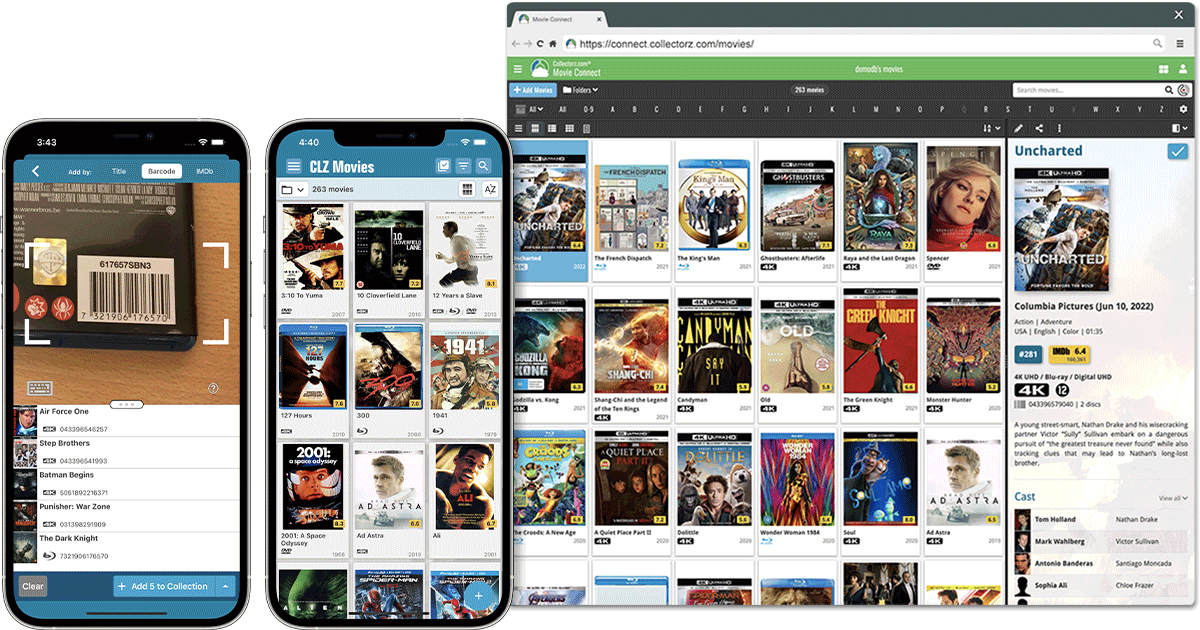Click Movie Connect browser tab
This screenshot has width=1200, height=630.
click(x=560, y=18)
